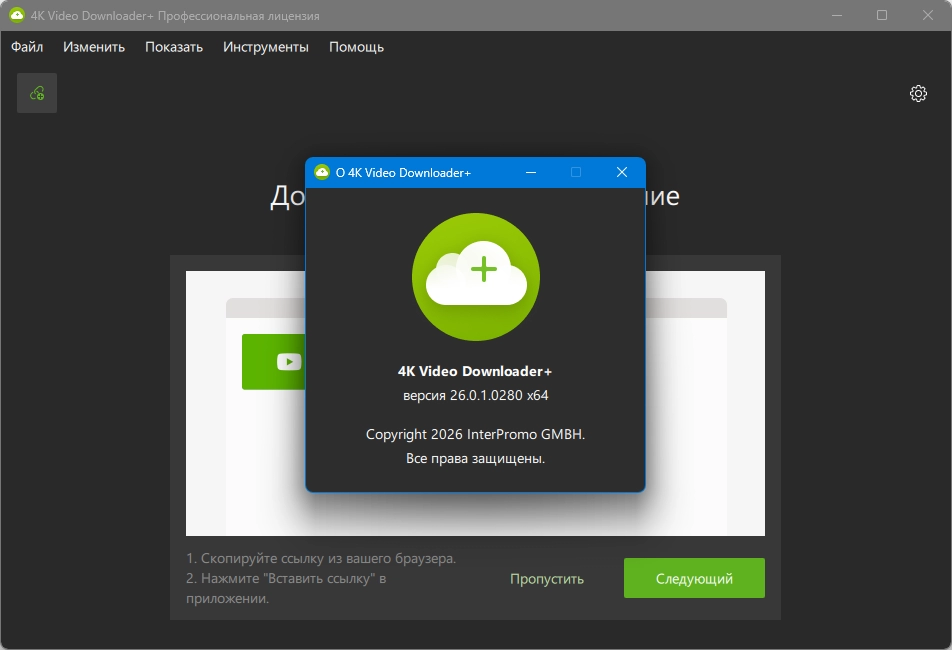Maximize the main 4K Video Downloader+ window
952x650 pixels.
882,15
